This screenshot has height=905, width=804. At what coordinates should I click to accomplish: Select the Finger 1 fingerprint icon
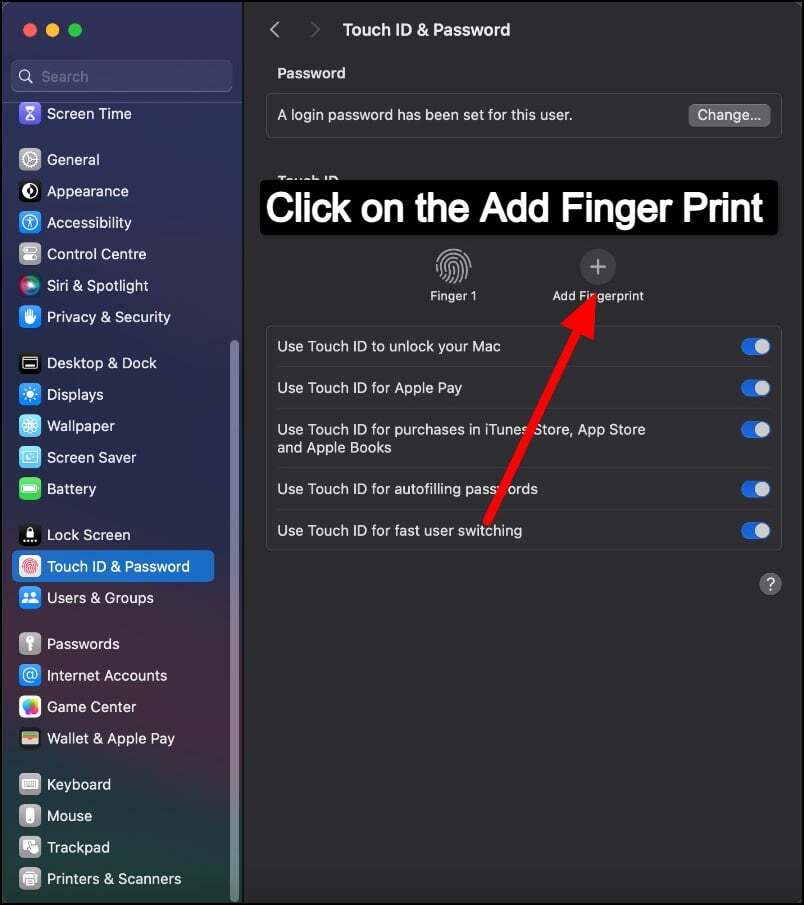[x=453, y=267]
